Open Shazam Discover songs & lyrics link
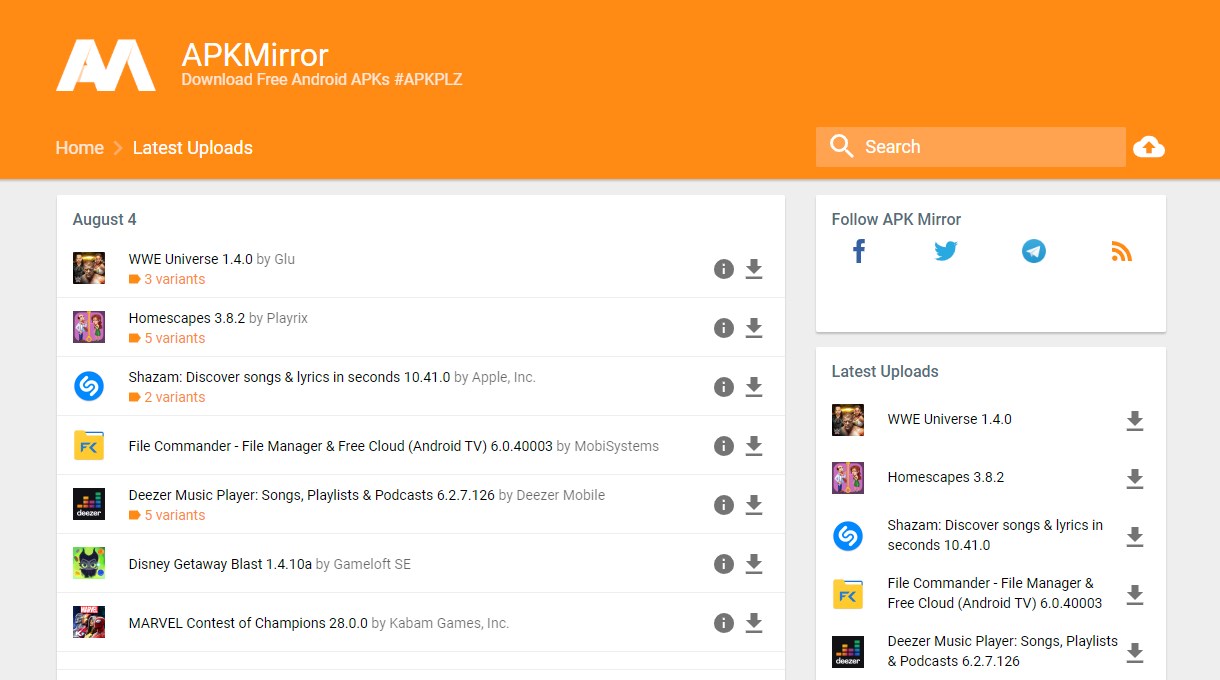 click(289, 377)
